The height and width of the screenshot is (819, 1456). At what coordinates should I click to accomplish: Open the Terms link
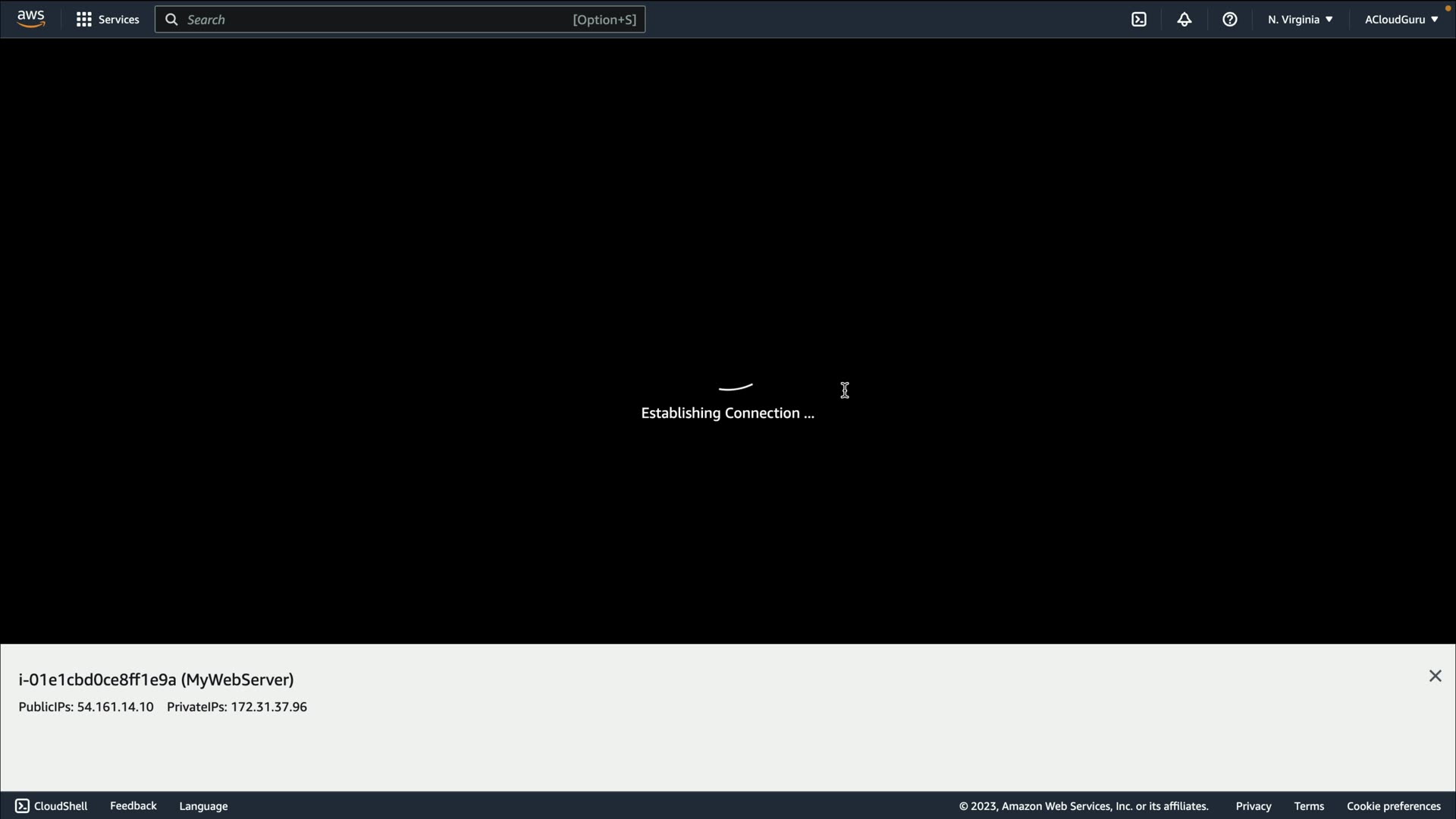(x=1309, y=806)
